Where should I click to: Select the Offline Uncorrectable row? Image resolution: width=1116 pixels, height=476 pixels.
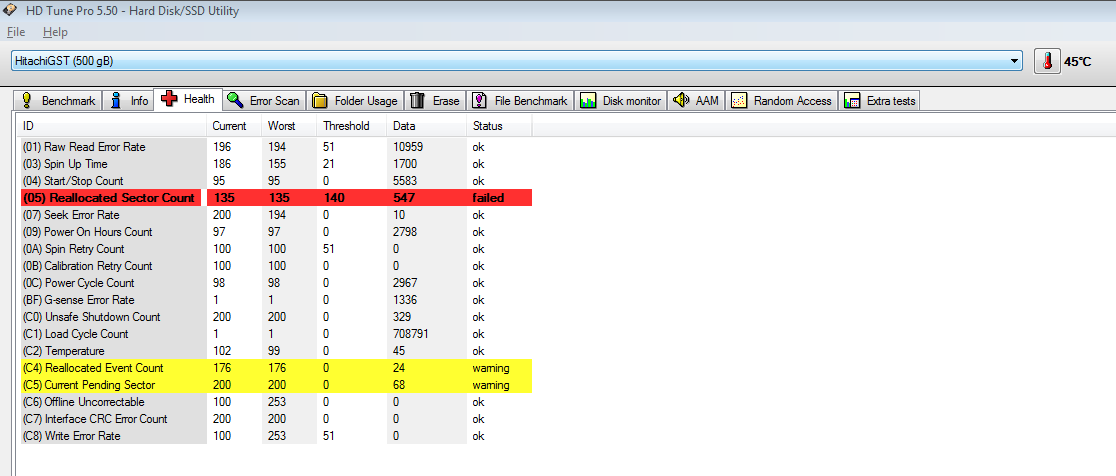pos(275,402)
